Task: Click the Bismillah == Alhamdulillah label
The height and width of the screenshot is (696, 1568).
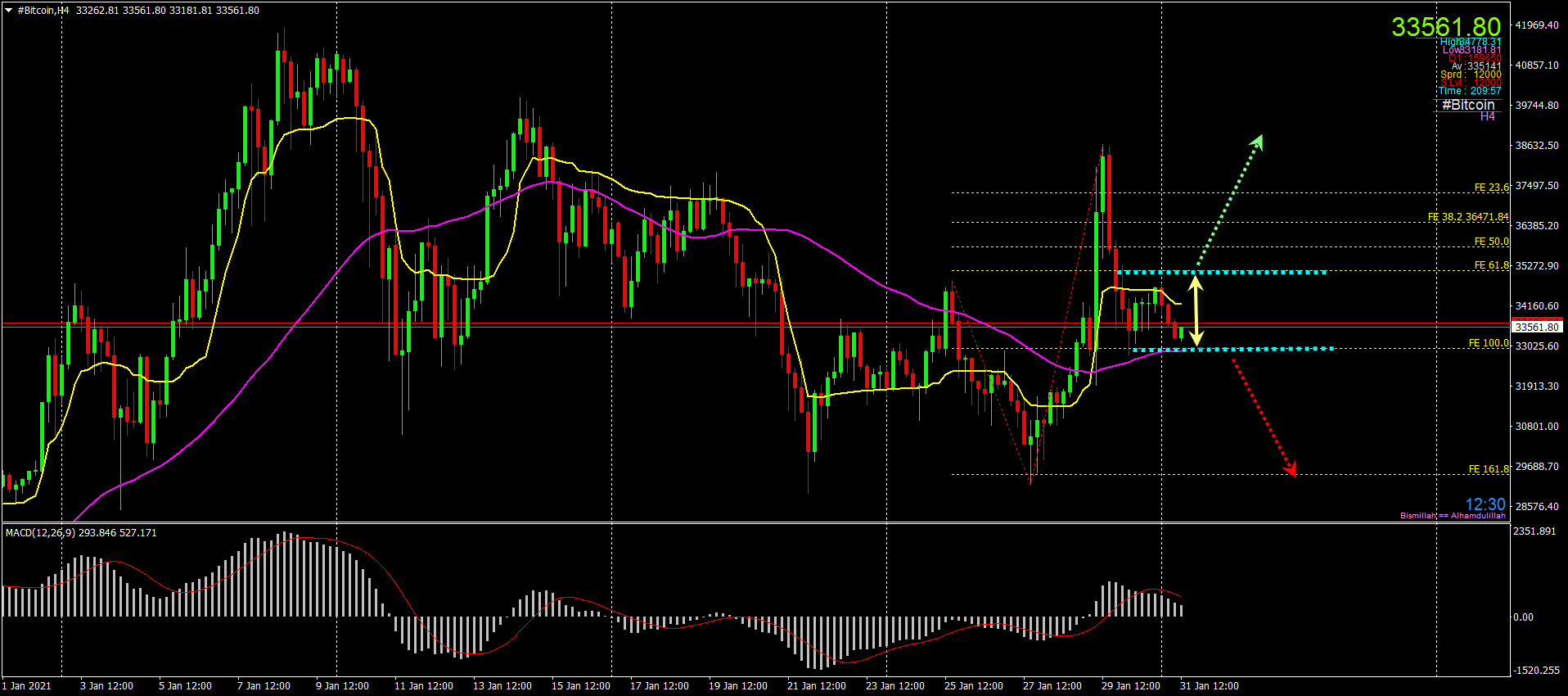Action: click(x=1453, y=516)
